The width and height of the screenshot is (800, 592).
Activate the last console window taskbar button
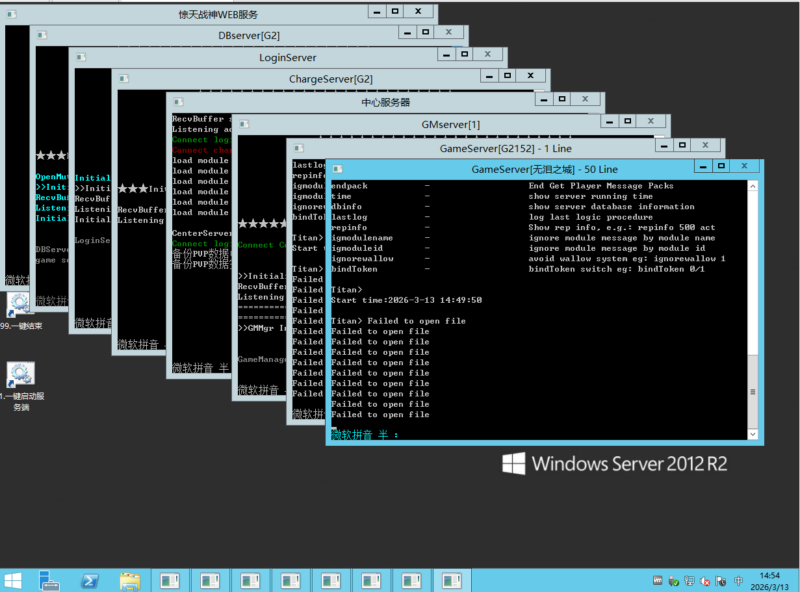pos(452,580)
